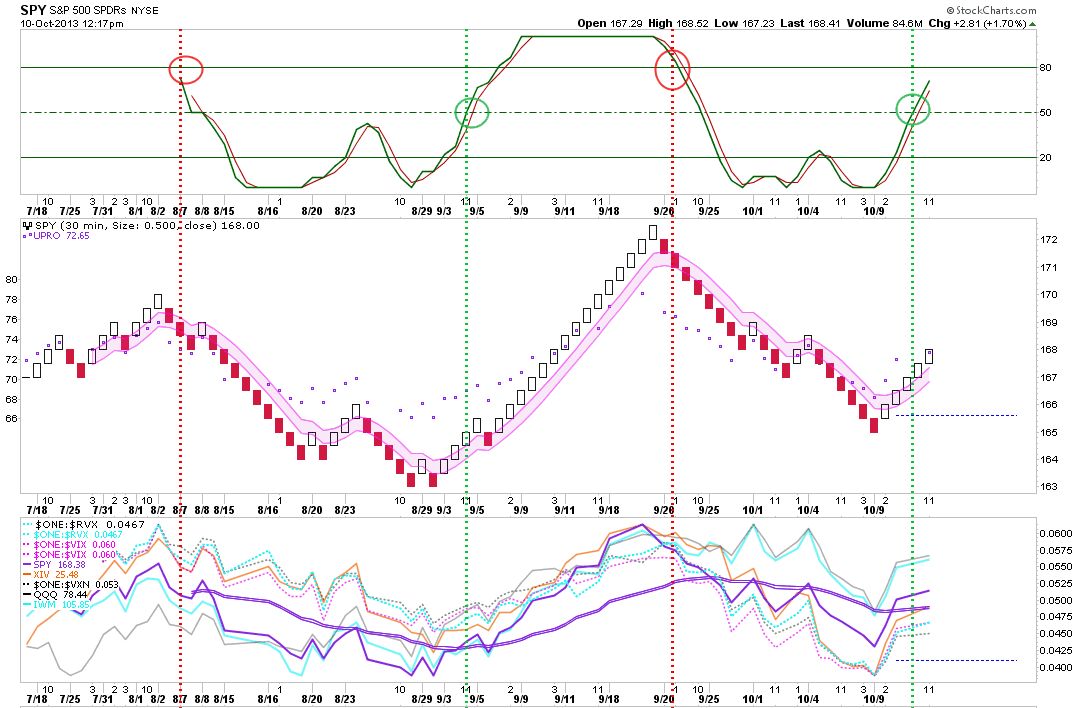The height and width of the screenshot is (708, 1086).
Task: Click the 72 label on UPRO left axis
Action: coord(11,360)
